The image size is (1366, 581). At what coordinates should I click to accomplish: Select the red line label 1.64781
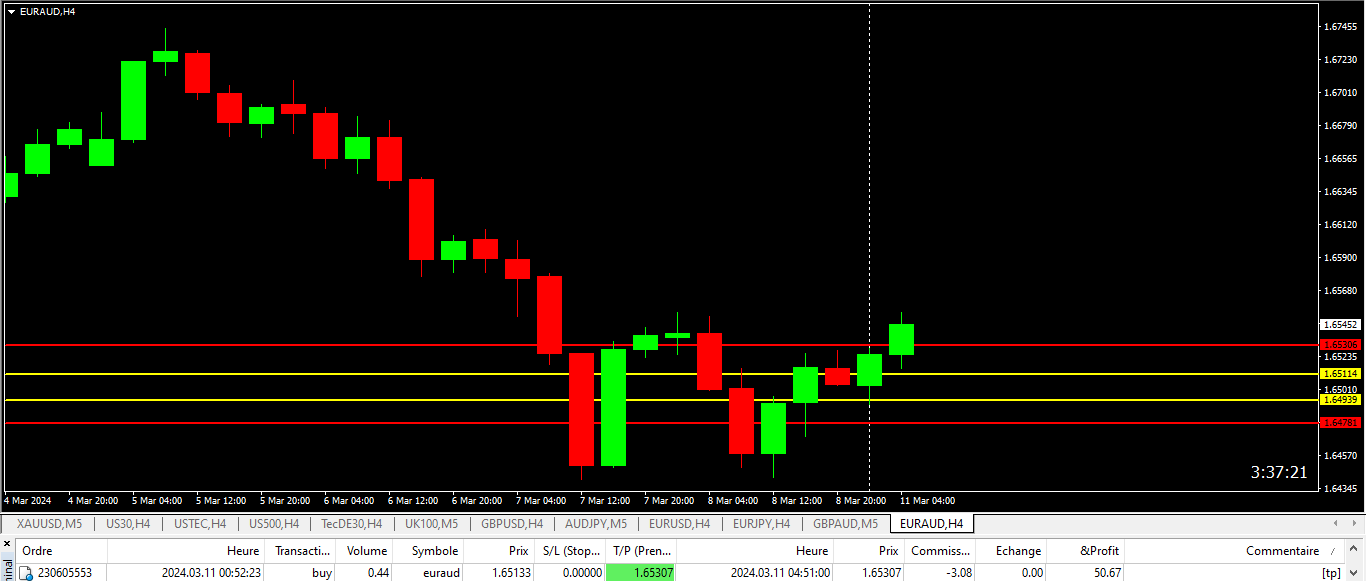click(x=1340, y=422)
